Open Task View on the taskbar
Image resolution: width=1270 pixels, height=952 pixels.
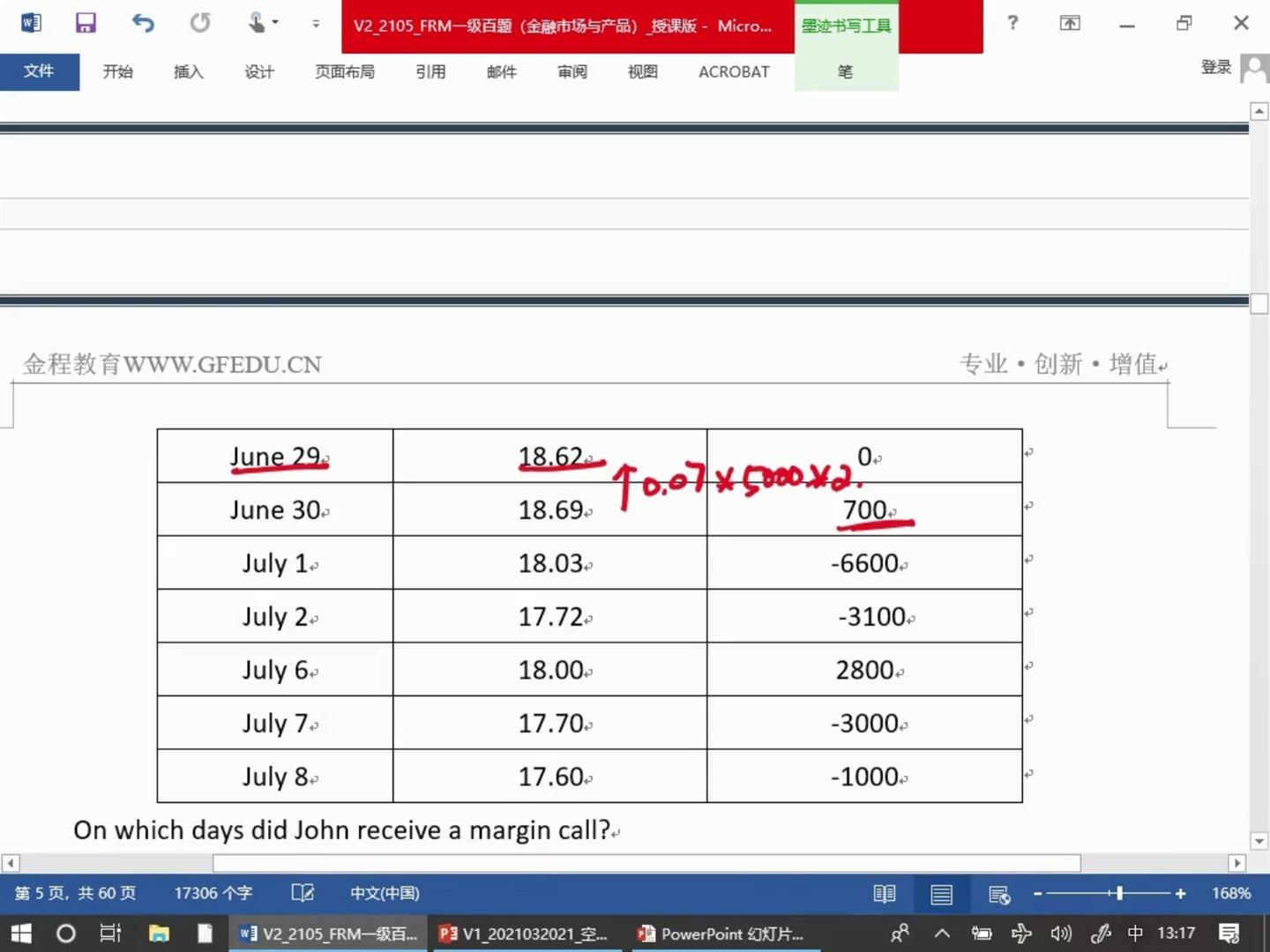pos(110,933)
